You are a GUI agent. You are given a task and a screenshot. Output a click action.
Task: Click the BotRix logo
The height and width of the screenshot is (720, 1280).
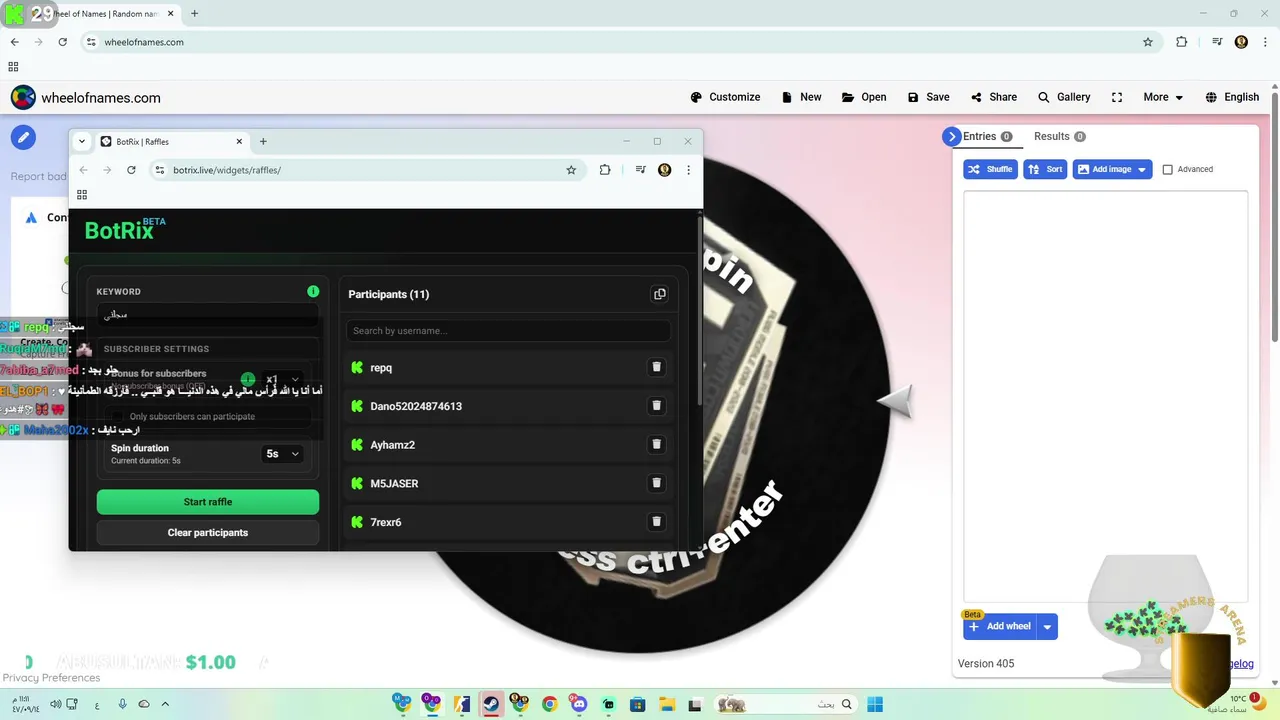[124, 229]
